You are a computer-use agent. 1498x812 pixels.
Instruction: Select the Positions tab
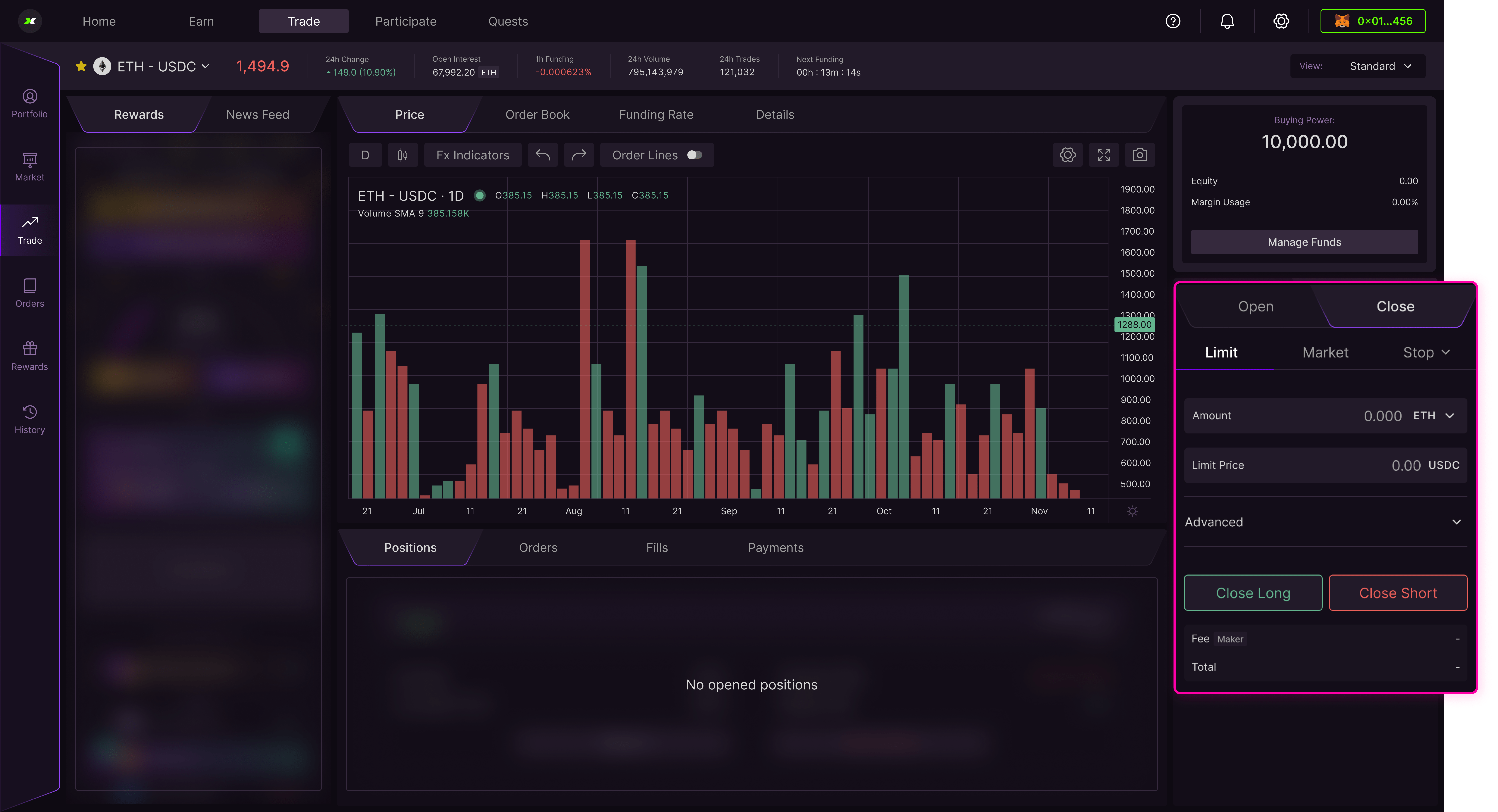411,548
